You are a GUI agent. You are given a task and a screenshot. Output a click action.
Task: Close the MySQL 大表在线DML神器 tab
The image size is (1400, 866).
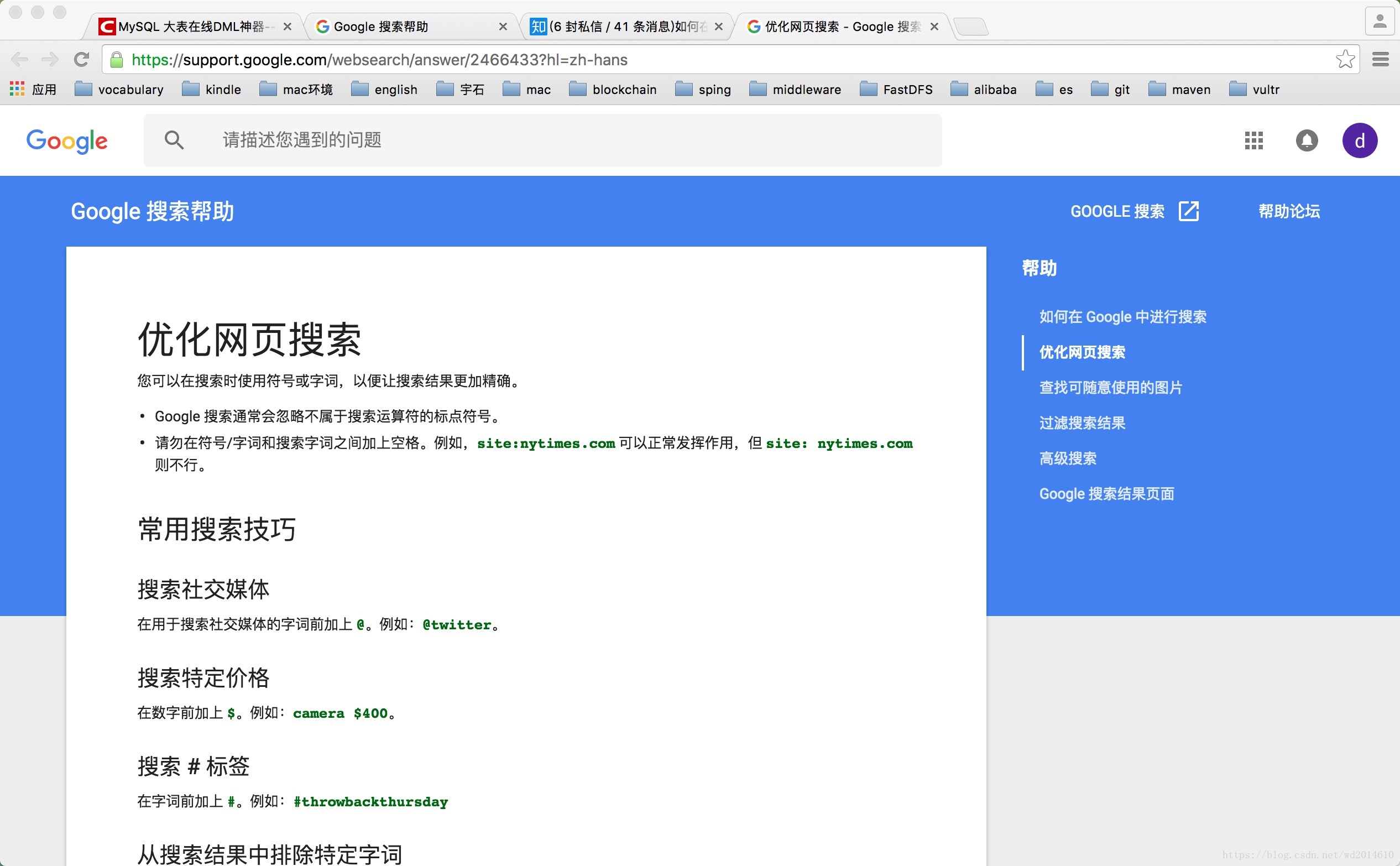[288, 27]
